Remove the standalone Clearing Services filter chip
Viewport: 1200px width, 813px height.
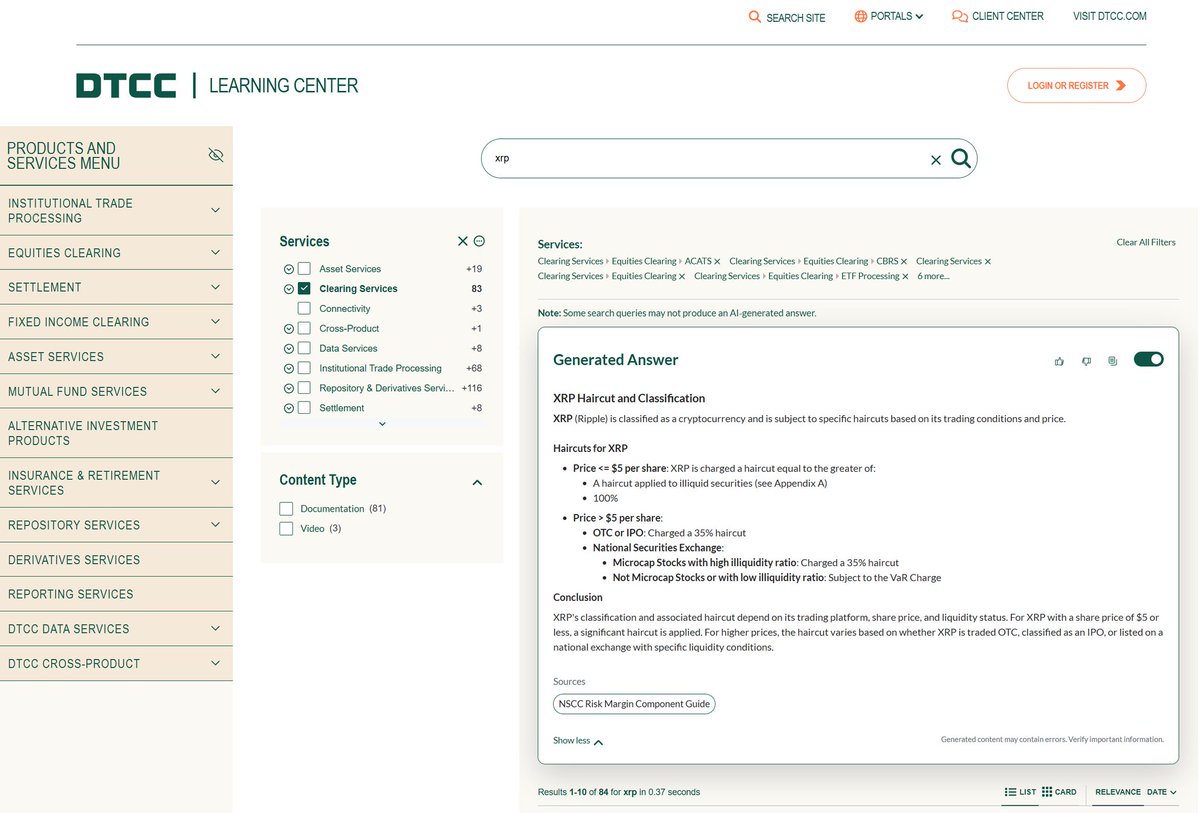tap(987, 262)
